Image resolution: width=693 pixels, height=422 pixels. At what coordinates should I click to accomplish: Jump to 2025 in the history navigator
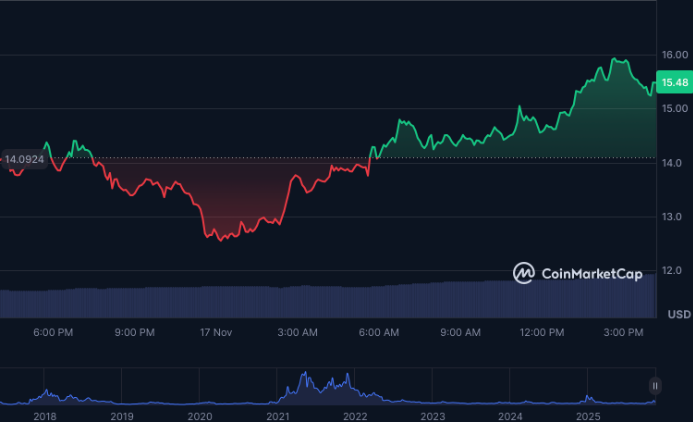pos(588,414)
